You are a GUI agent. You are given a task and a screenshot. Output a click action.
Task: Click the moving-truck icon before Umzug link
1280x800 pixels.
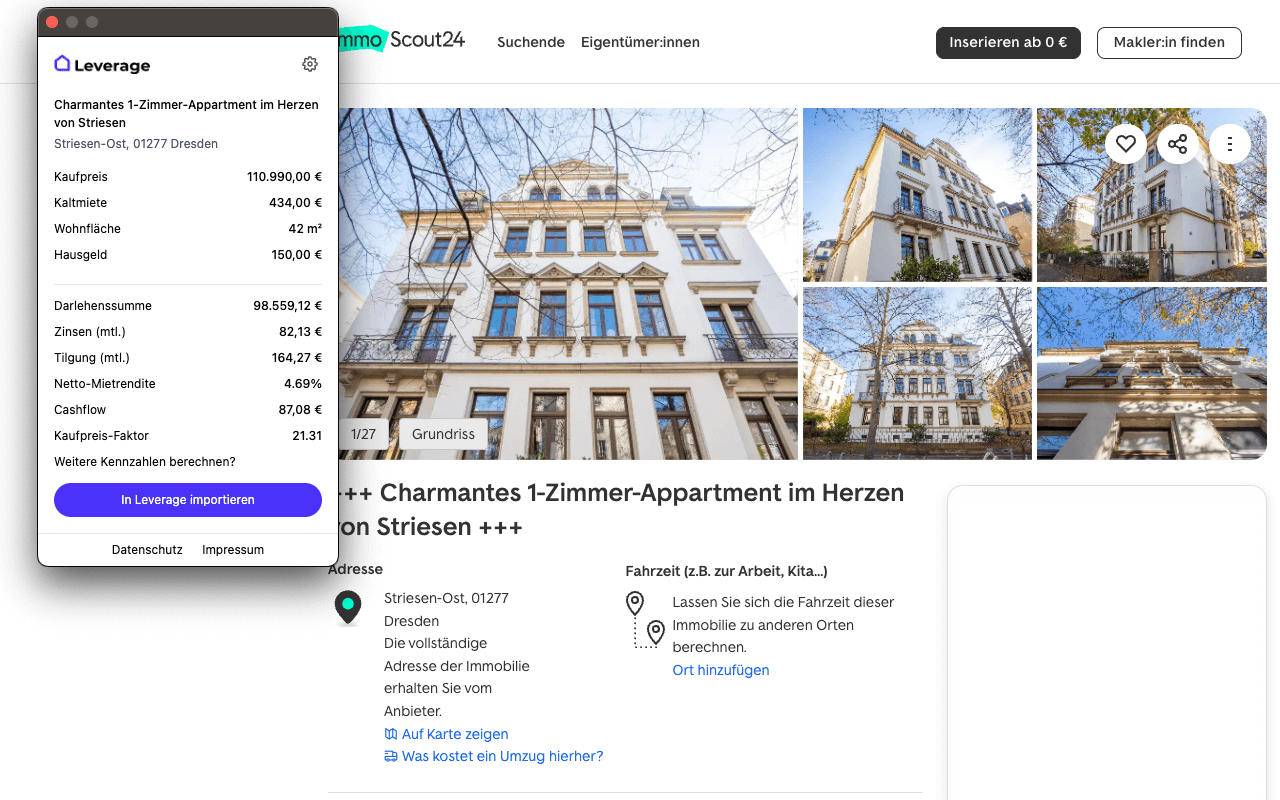pyautogui.click(x=389, y=756)
